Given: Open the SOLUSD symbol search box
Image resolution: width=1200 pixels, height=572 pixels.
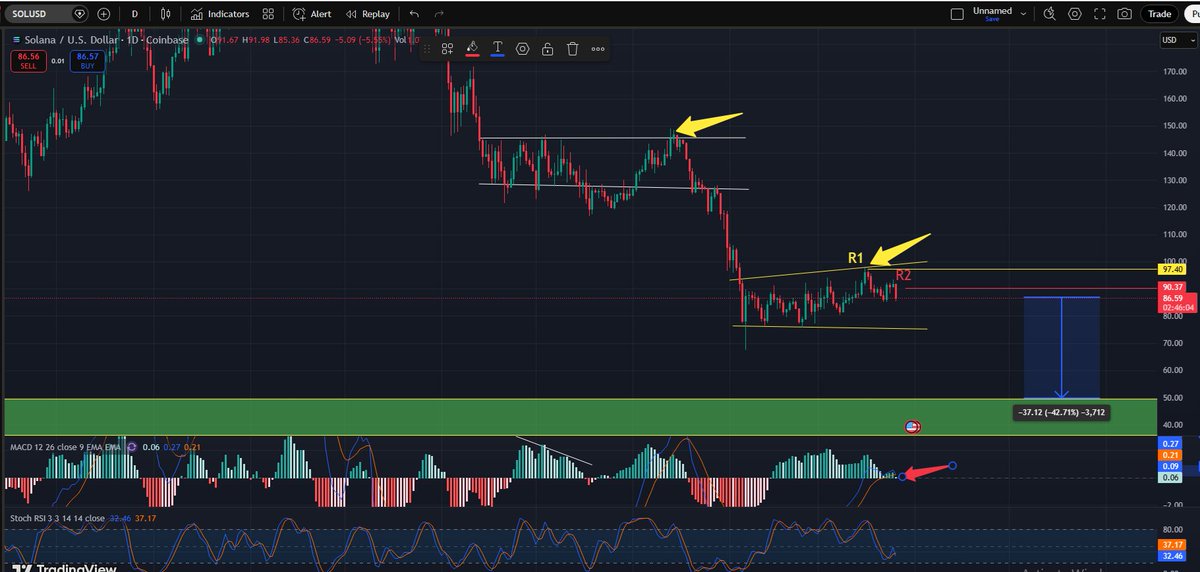Looking at the screenshot, I should coord(45,14).
